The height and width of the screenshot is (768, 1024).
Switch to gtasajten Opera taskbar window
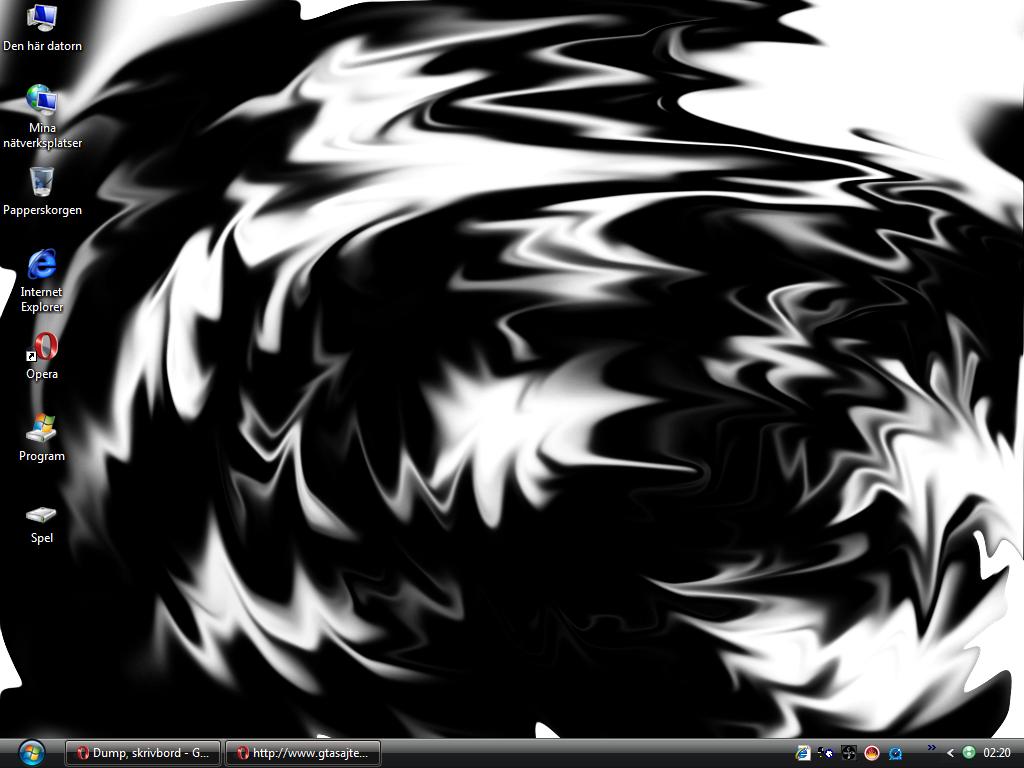point(303,753)
